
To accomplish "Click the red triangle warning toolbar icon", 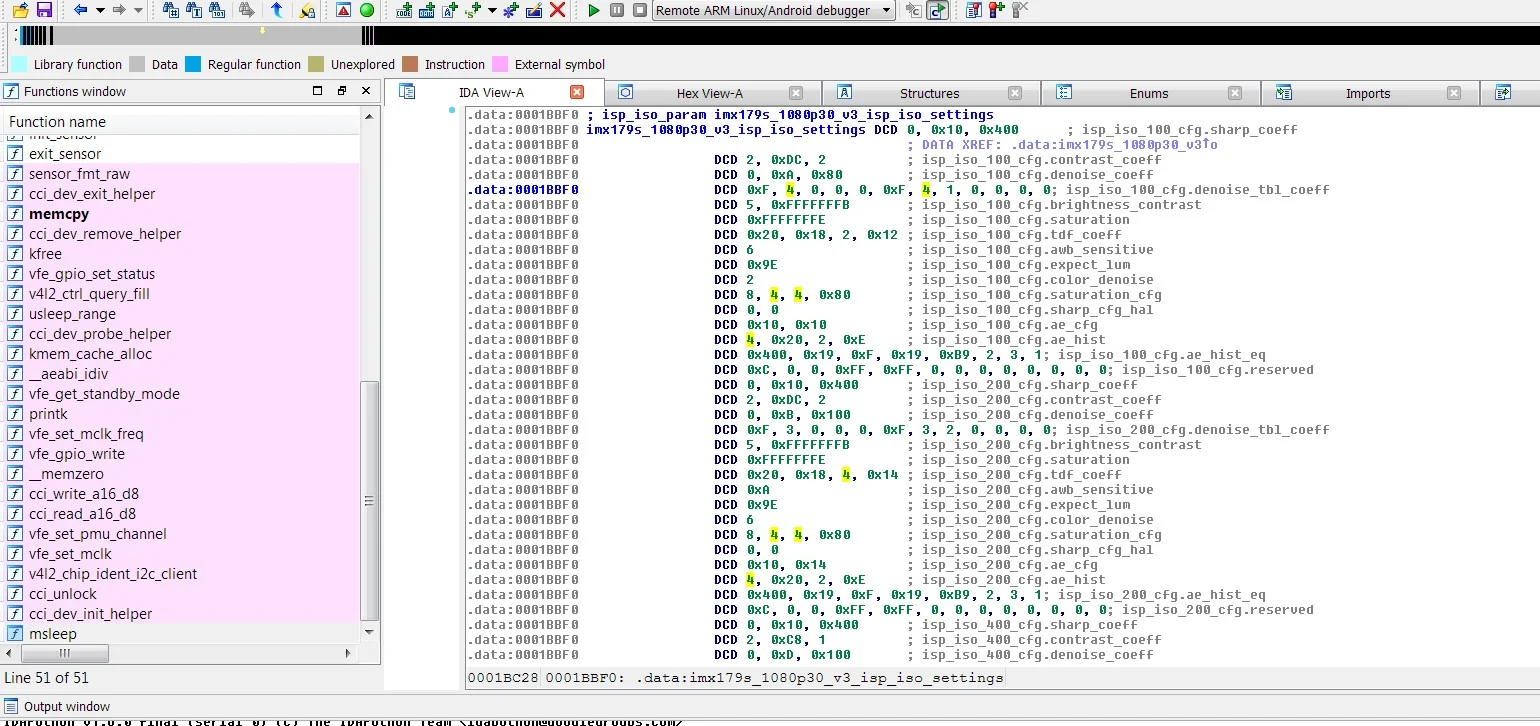I will (x=343, y=10).
